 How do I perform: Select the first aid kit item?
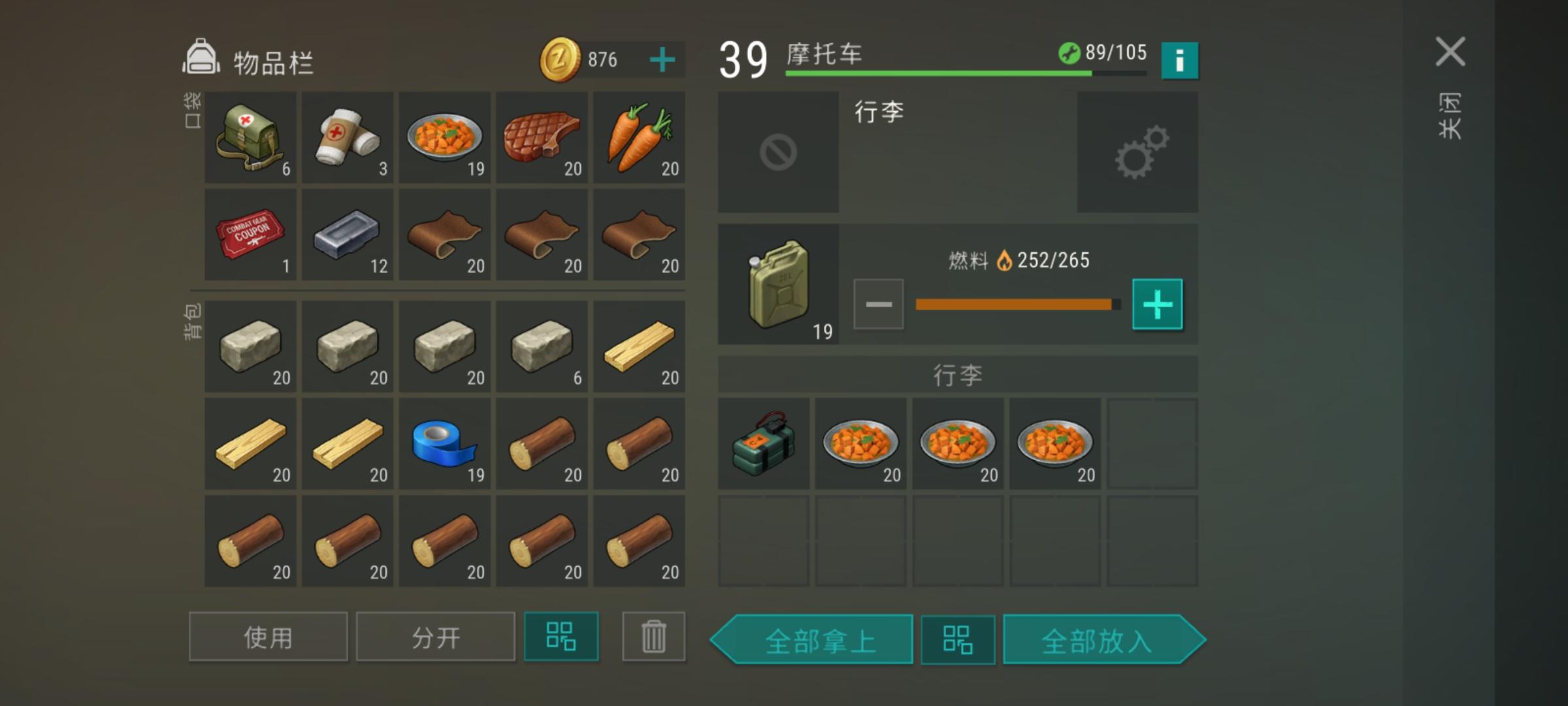click(x=250, y=137)
